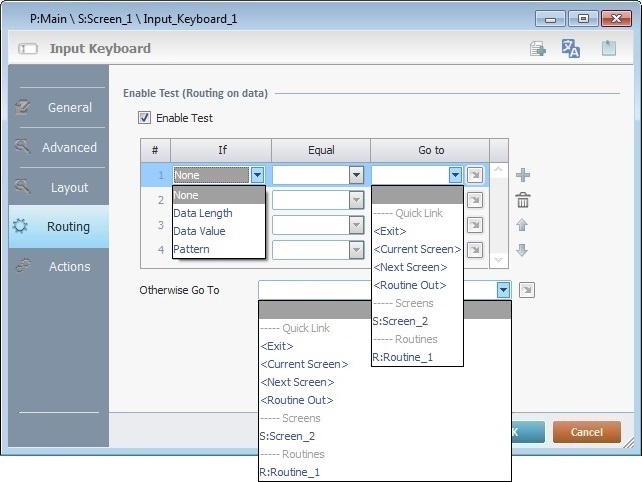Image resolution: width=642 pixels, height=482 pixels.
Task: Open the If dropdown in row 1
Action: tap(257, 175)
